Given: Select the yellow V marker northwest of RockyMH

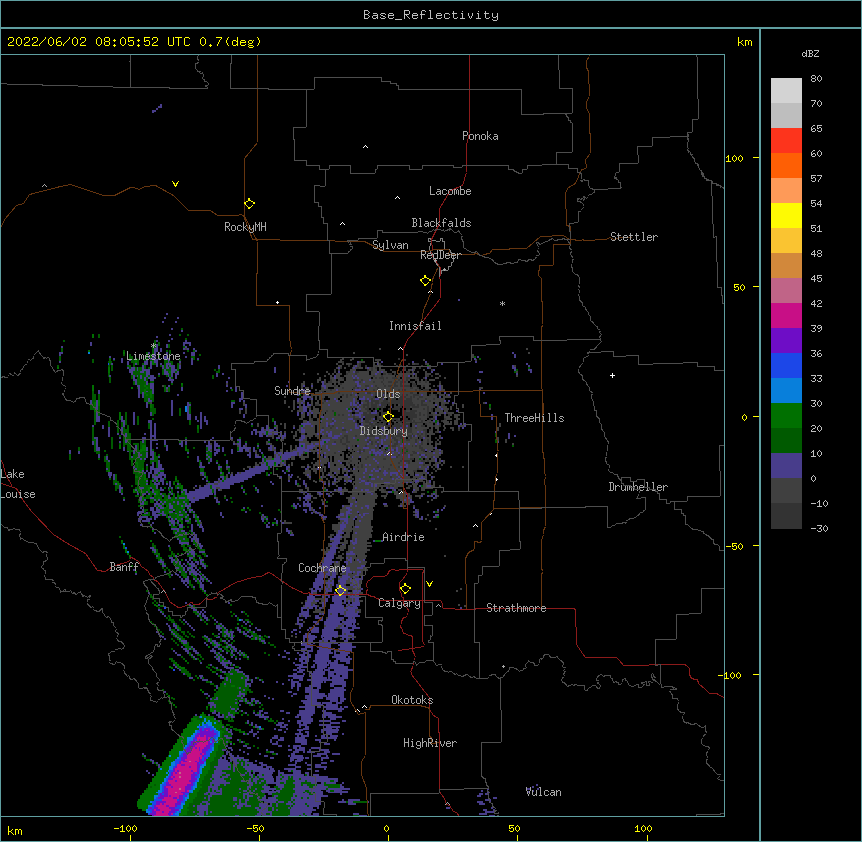Looking at the screenshot, I should (175, 184).
